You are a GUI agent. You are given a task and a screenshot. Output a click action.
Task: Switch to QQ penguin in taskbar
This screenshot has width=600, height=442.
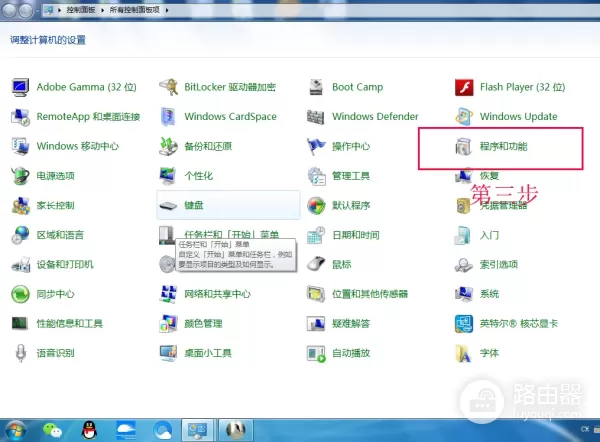point(89,430)
